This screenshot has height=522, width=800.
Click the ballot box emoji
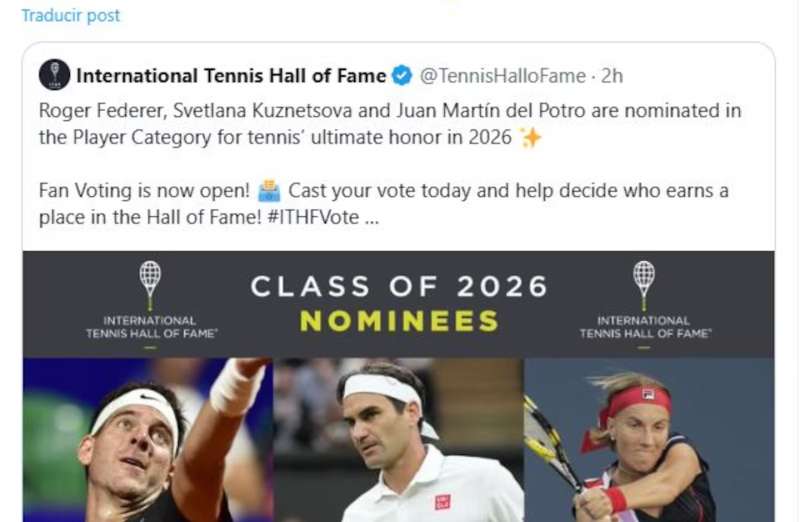tap(269, 190)
